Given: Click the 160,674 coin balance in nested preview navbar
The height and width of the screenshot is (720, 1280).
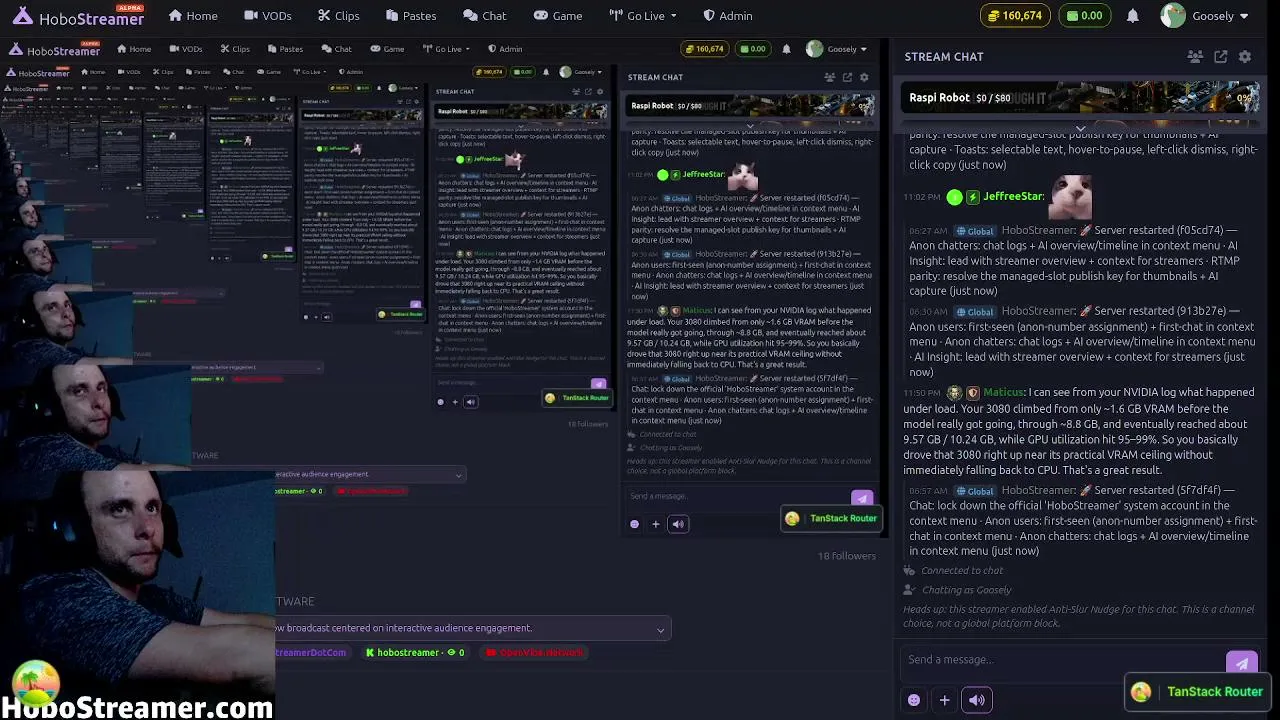Looking at the screenshot, I should 703,49.
